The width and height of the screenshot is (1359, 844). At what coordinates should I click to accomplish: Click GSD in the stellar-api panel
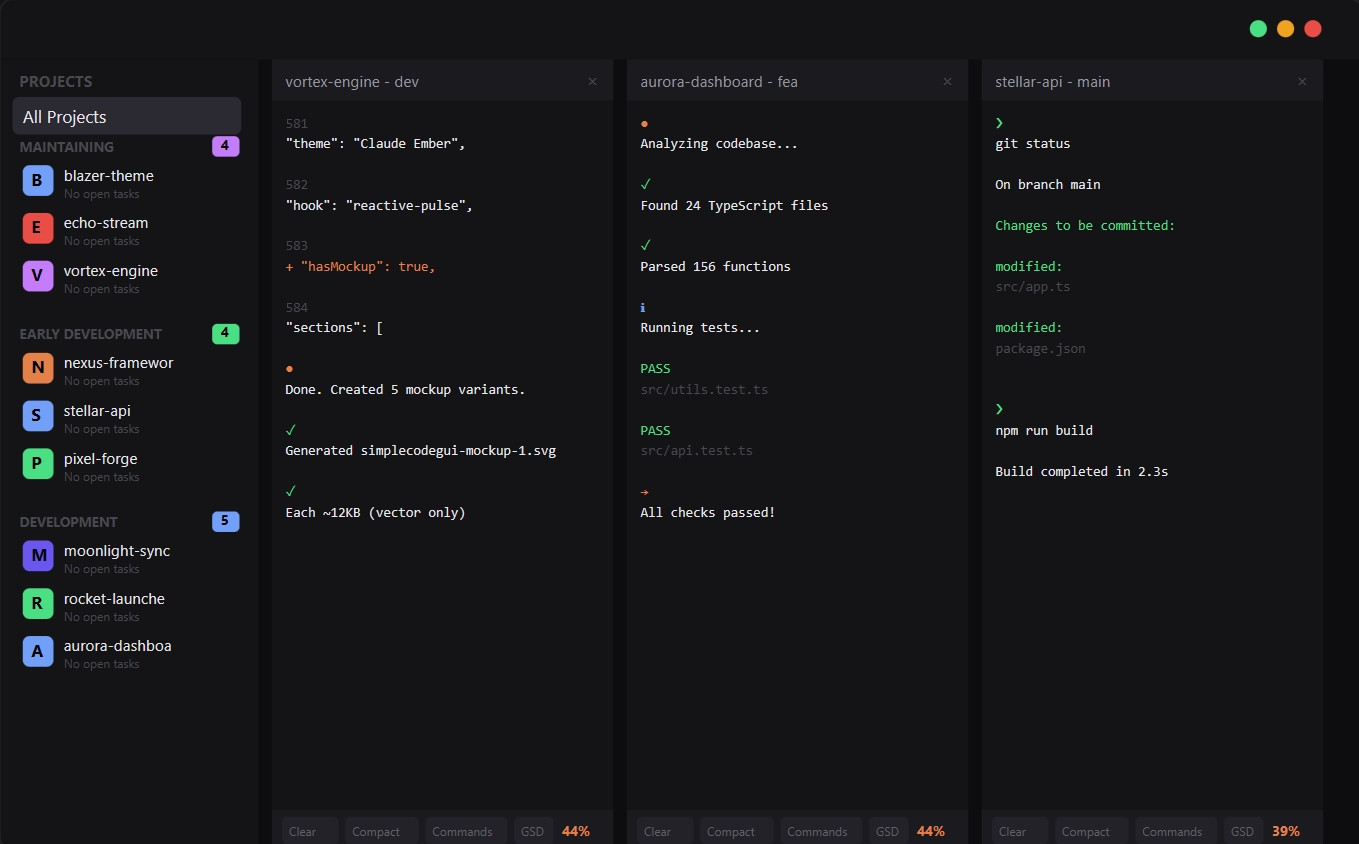(x=1243, y=831)
